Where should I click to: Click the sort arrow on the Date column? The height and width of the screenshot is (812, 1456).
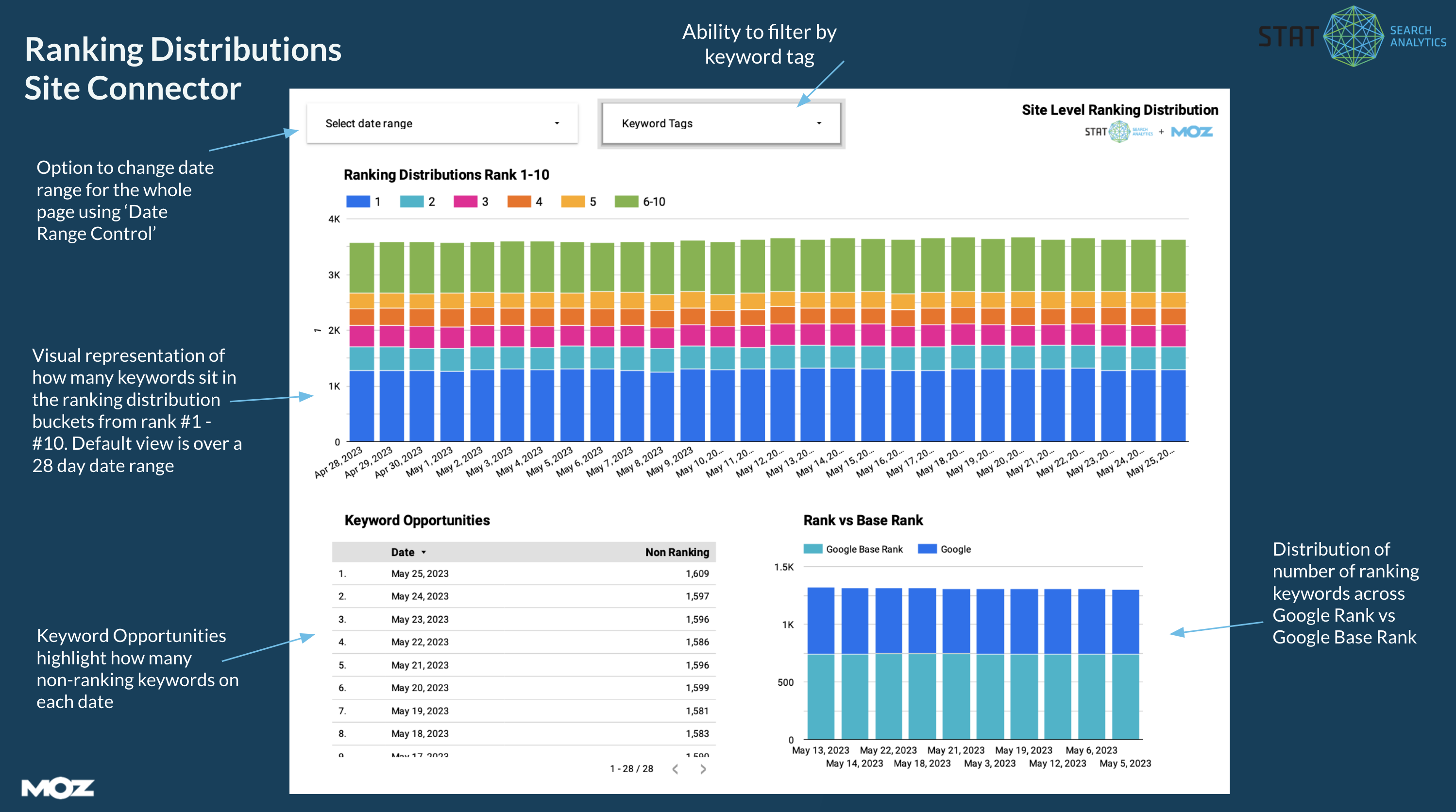pos(423,552)
